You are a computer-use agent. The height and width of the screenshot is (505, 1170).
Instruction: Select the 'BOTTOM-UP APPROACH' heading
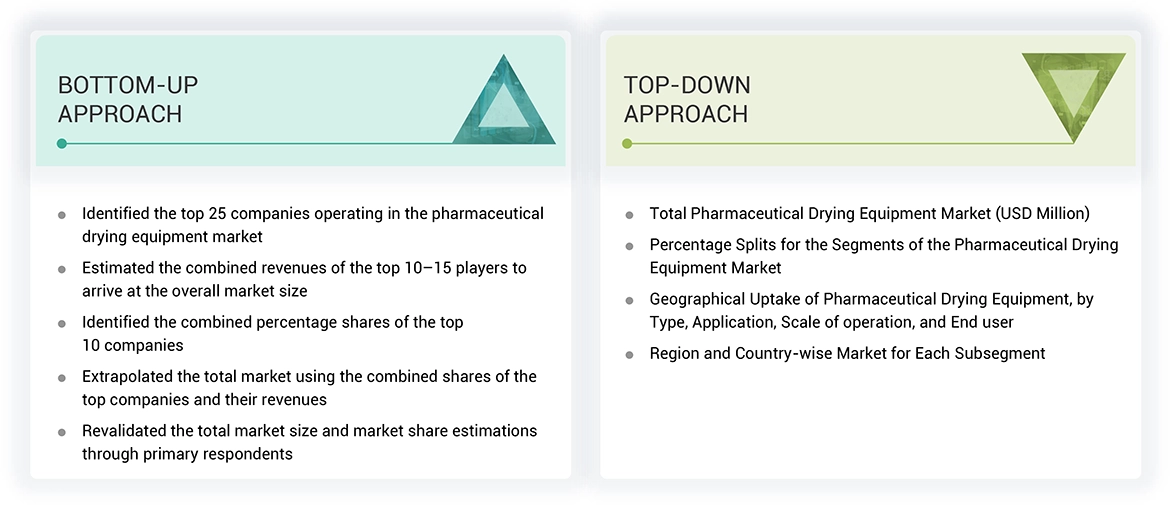click(120, 99)
